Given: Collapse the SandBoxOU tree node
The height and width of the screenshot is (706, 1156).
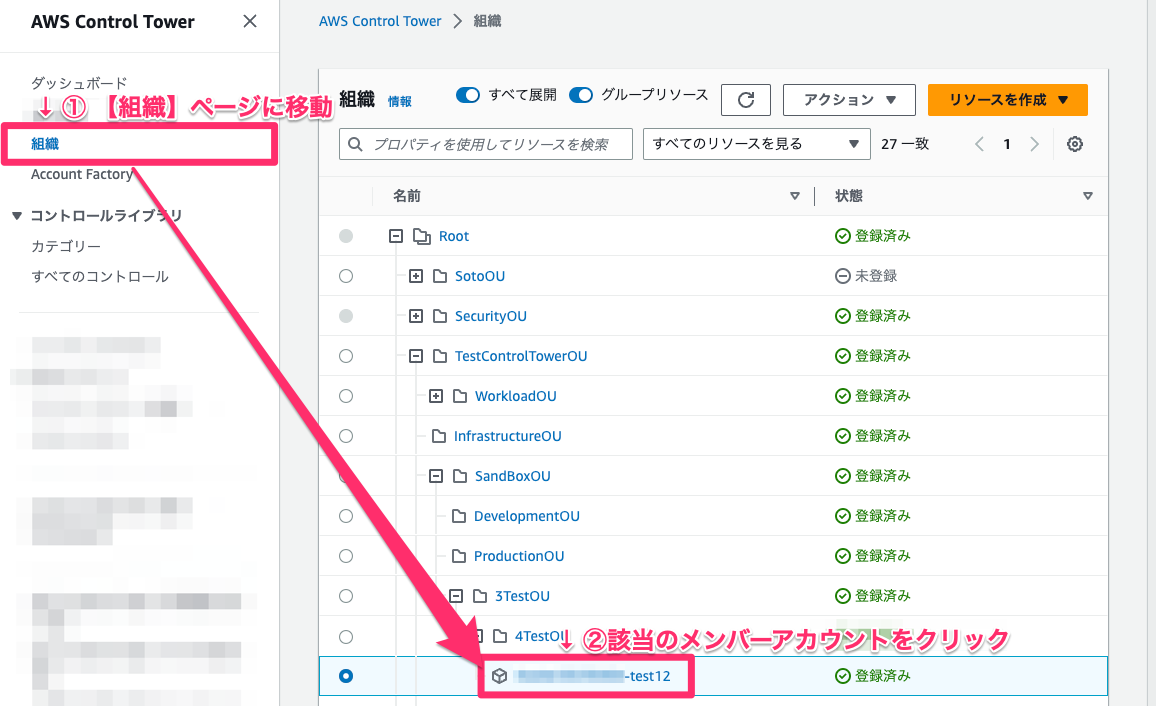Looking at the screenshot, I should point(436,475).
